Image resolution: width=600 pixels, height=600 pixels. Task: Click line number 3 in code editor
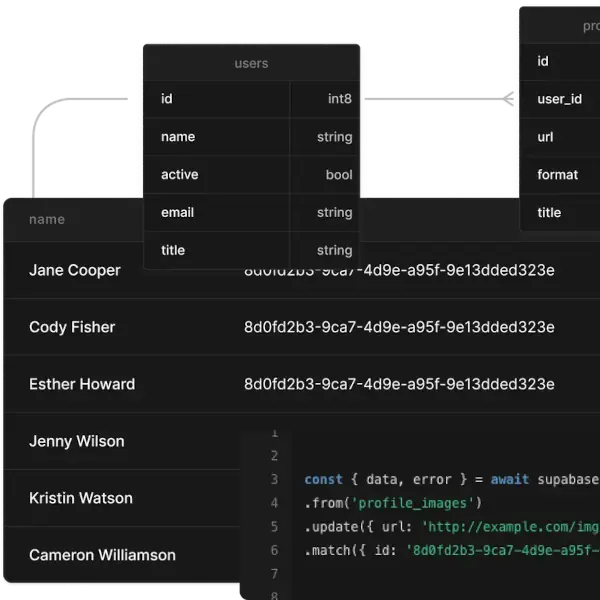pyautogui.click(x=273, y=480)
